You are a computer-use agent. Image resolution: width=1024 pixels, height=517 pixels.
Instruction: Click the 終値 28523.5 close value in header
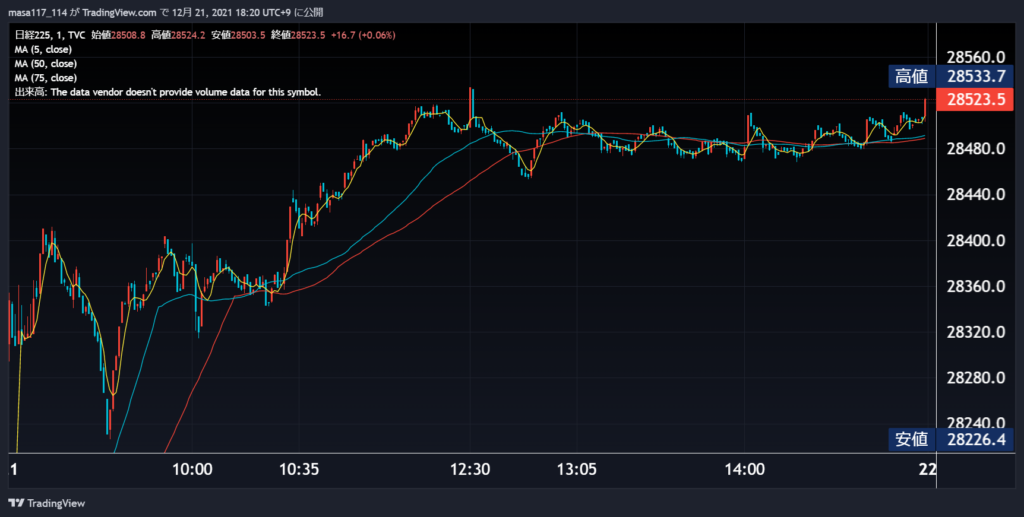click(x=298, y=35)
